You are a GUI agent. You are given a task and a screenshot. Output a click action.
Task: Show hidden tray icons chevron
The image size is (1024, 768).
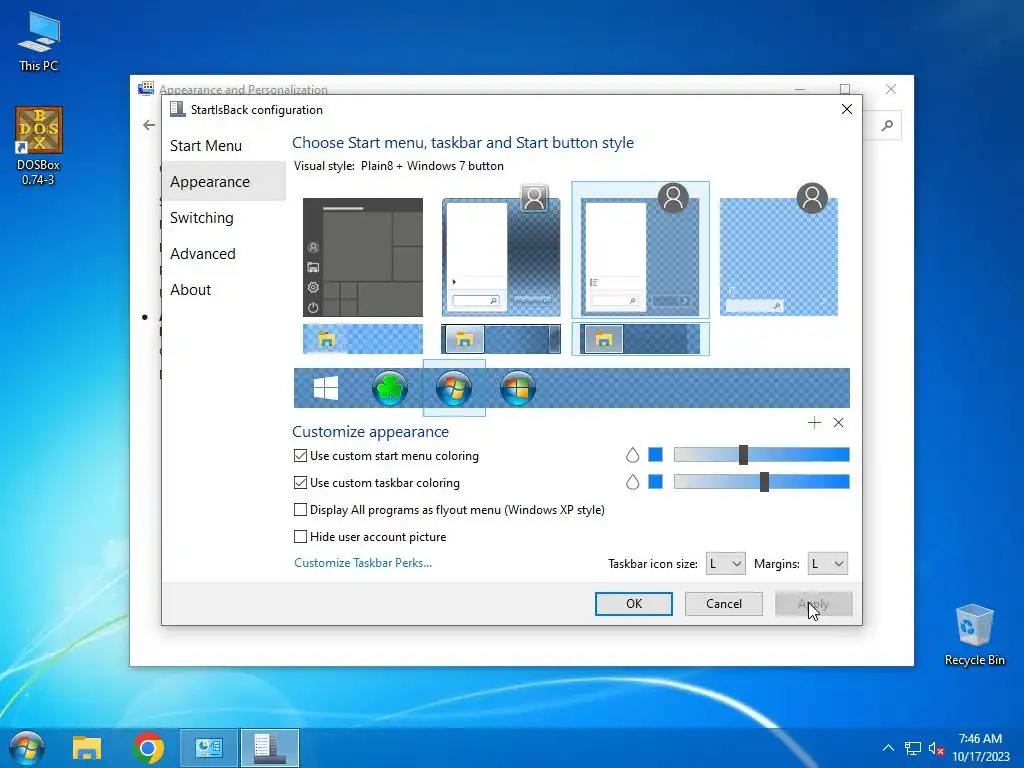[x=888, y=748]
